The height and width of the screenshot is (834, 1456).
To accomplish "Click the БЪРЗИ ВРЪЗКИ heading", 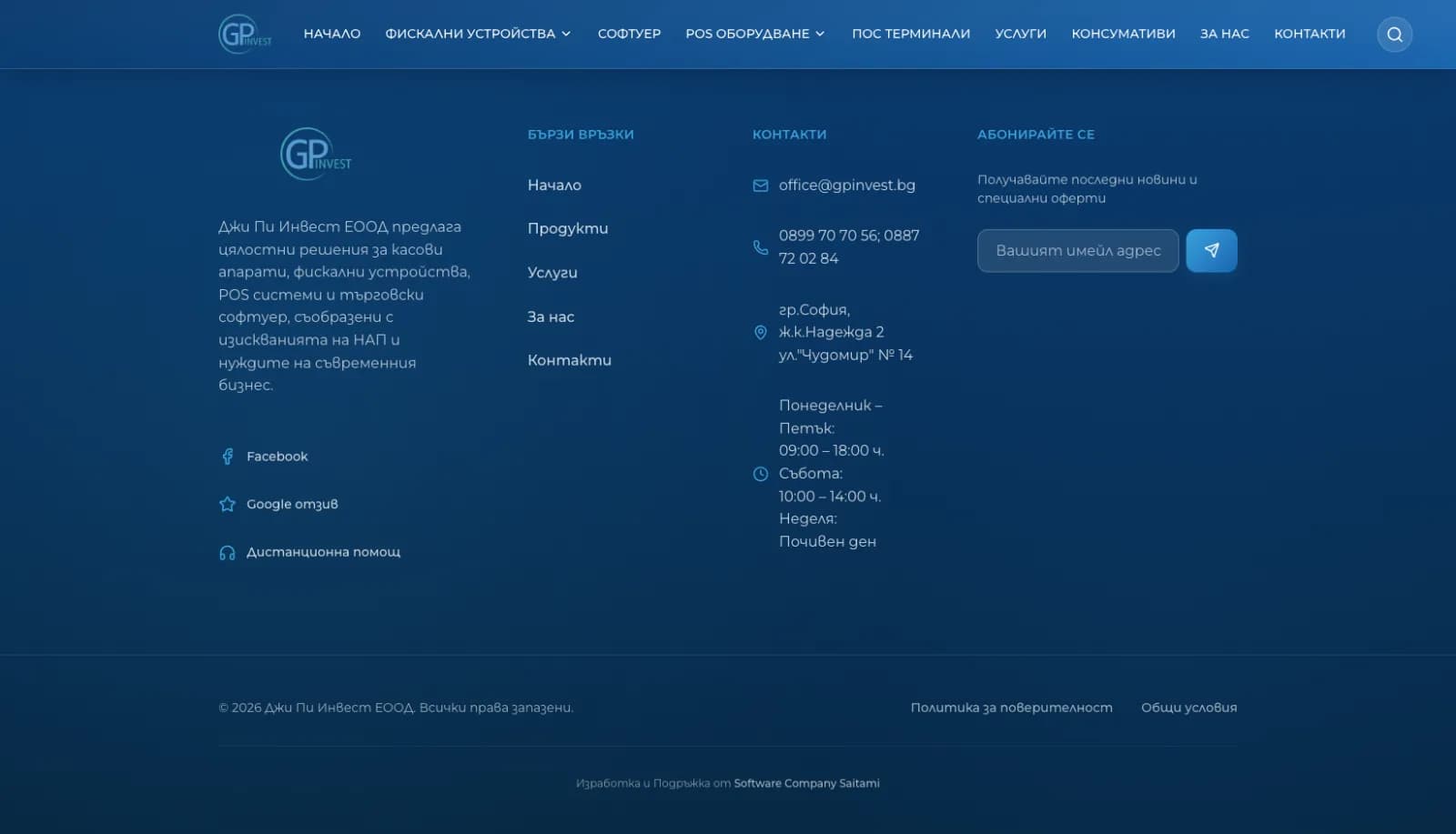I will [x=581, y=134].
